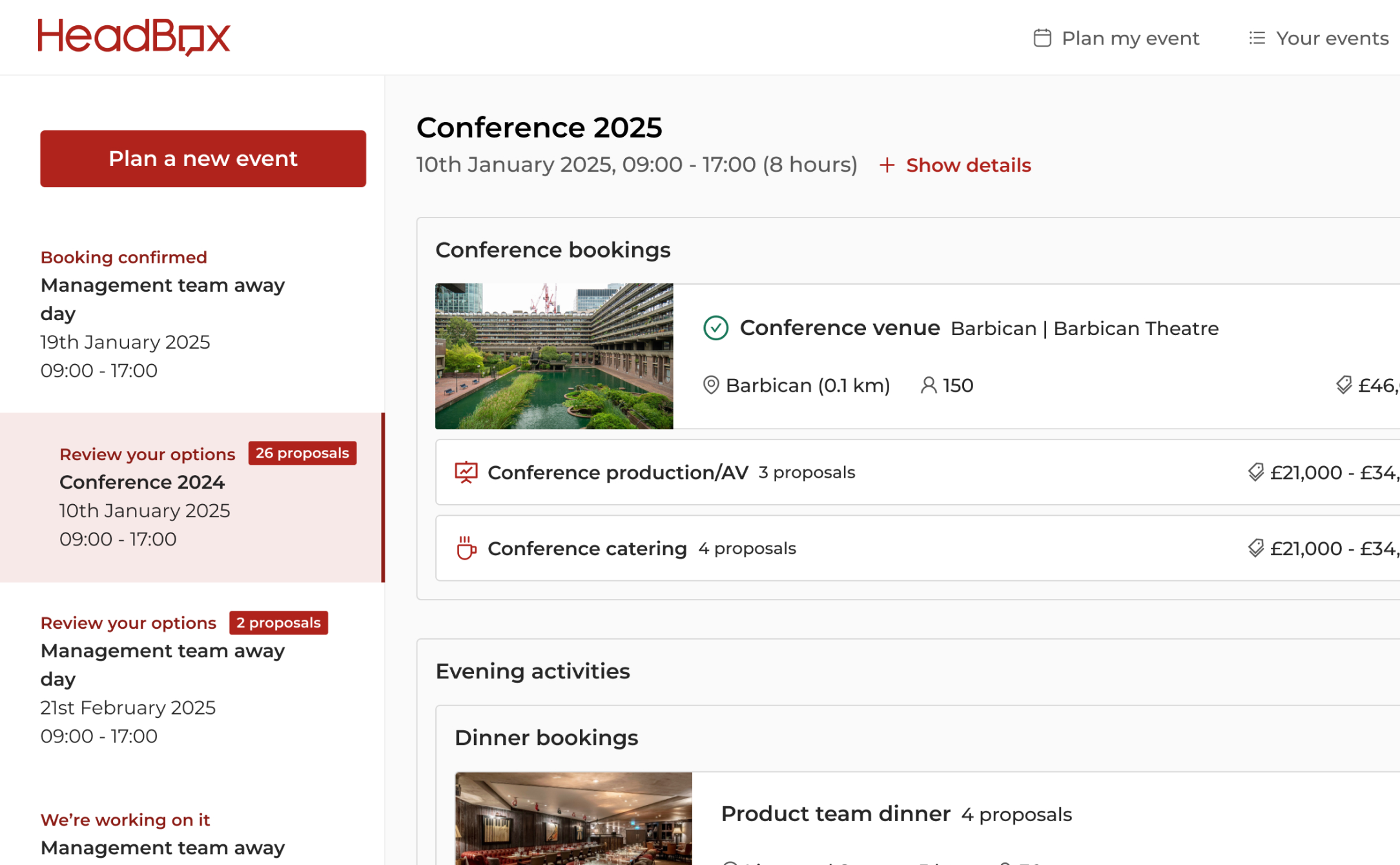
Task: Click the calendar icon beside Plan my event
Action: point(1042,38)
